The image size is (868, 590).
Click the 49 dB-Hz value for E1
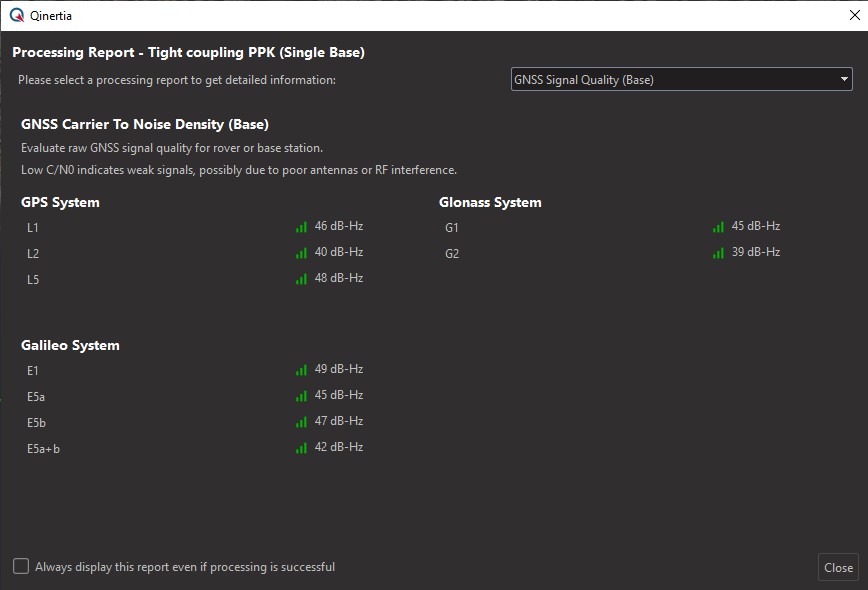coord(338,369)
